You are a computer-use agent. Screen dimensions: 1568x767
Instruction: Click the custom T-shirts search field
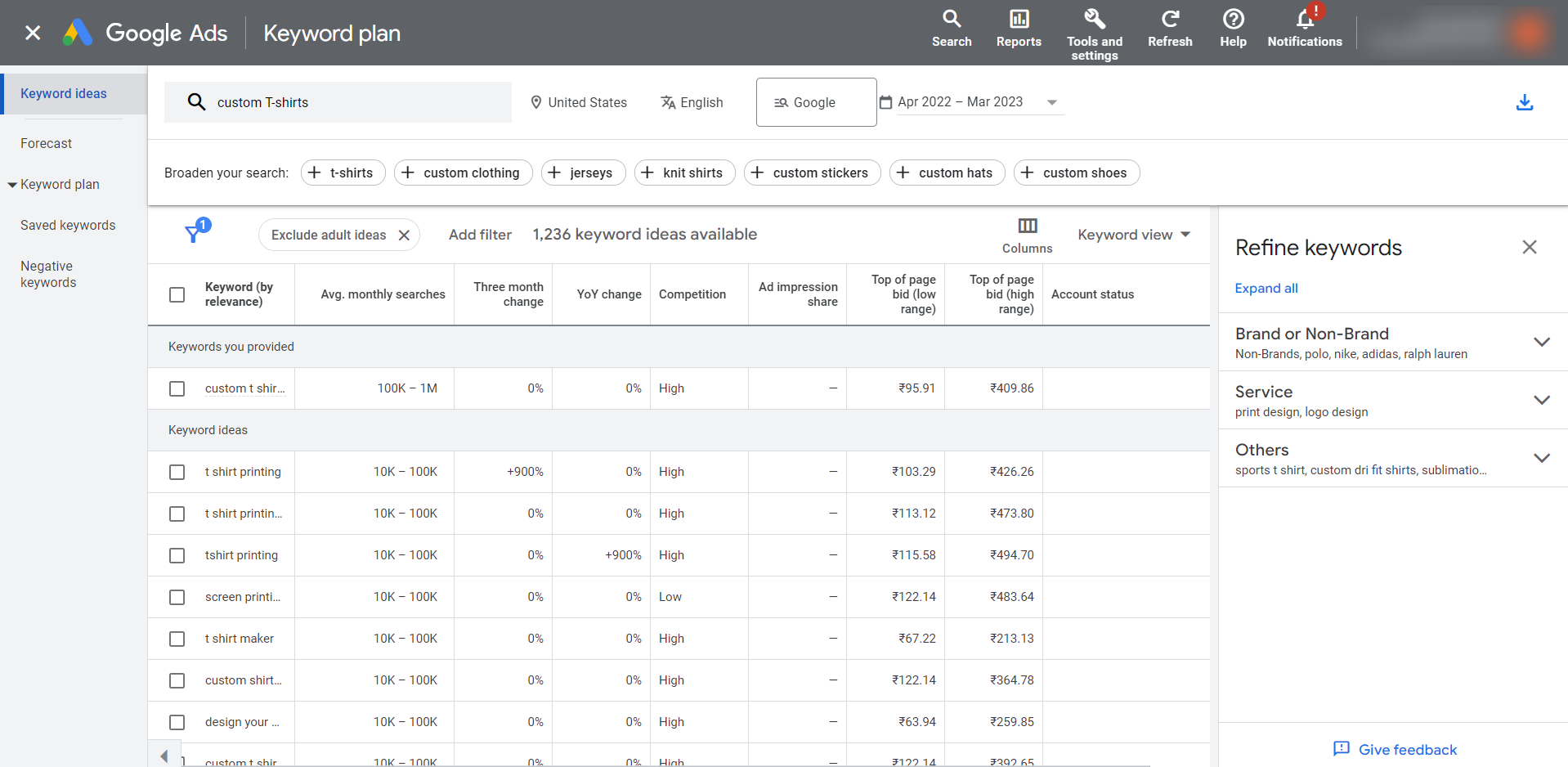(338, 102)
